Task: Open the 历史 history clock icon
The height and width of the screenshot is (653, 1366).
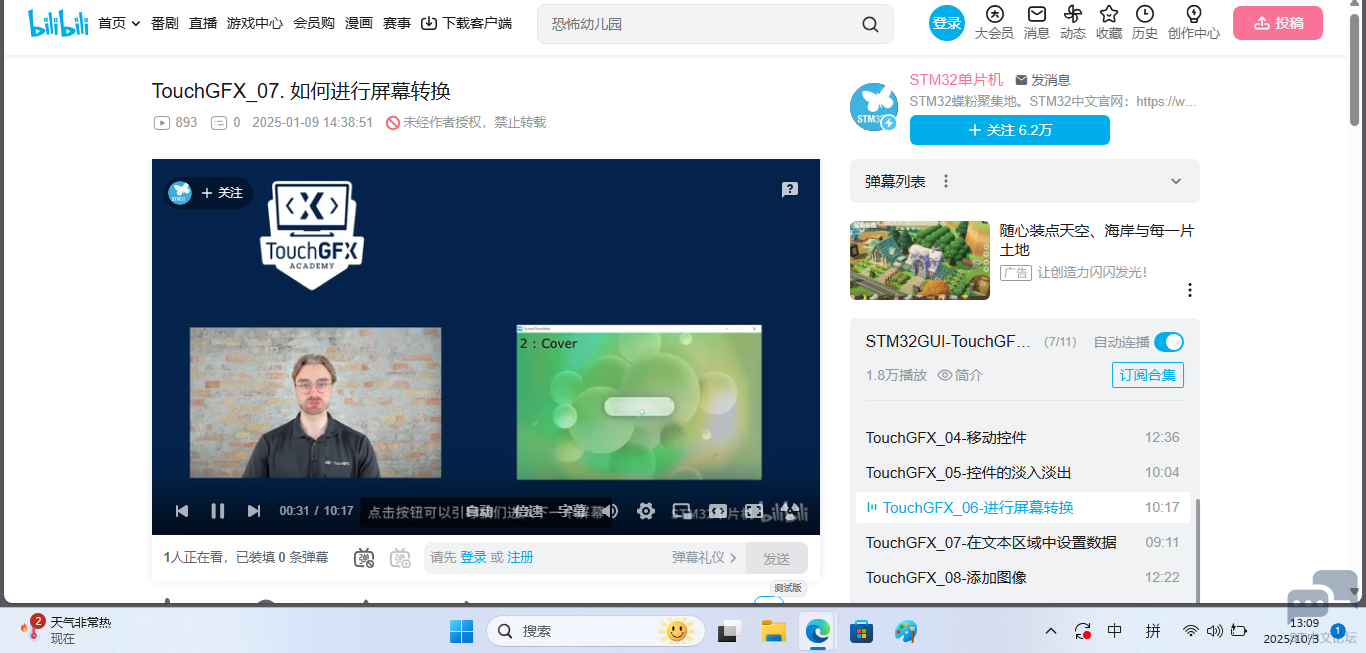Action: pyautogui.click(x=1145, y=22)
